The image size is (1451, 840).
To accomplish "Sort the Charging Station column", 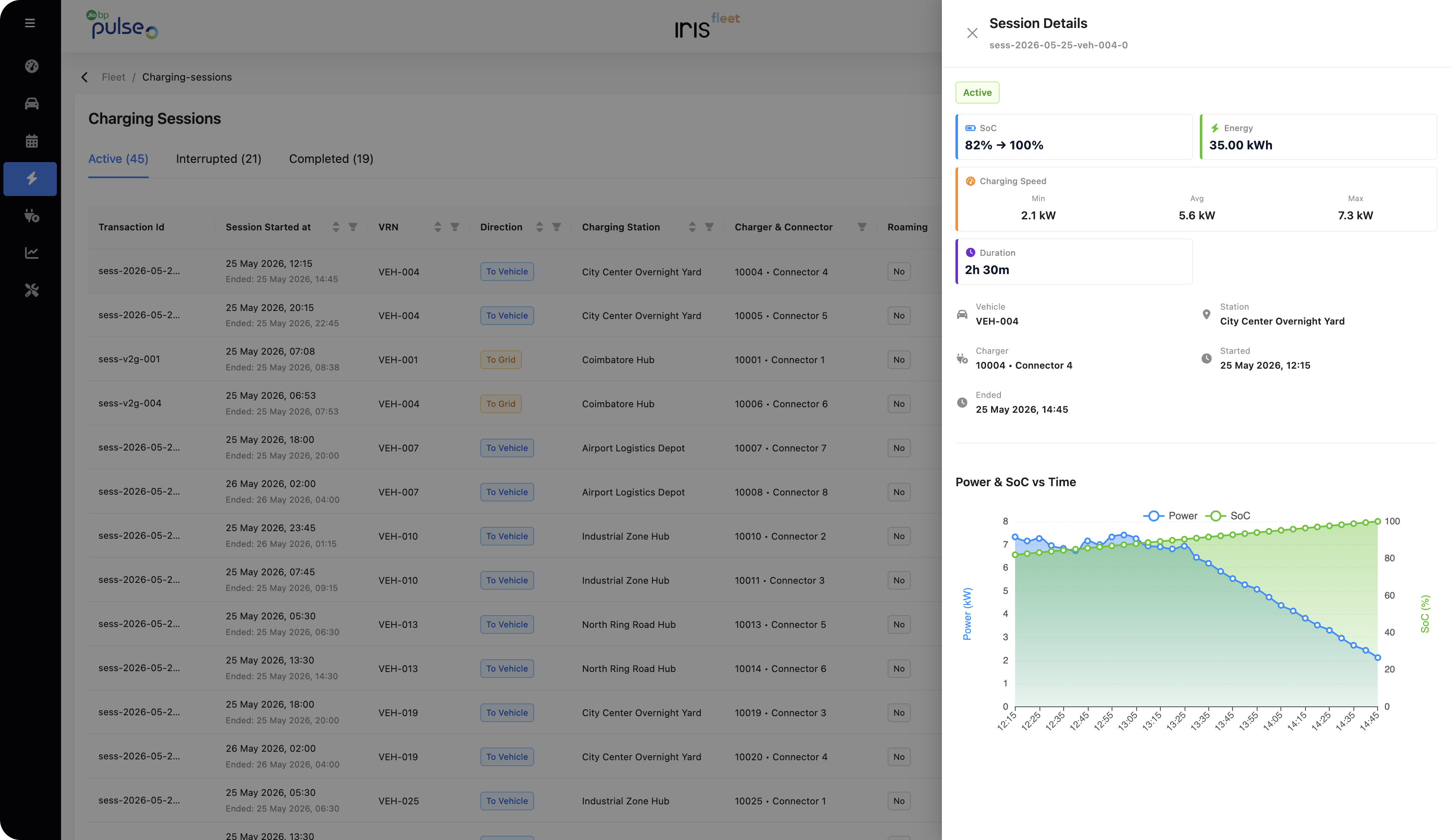I will (692, 227).
